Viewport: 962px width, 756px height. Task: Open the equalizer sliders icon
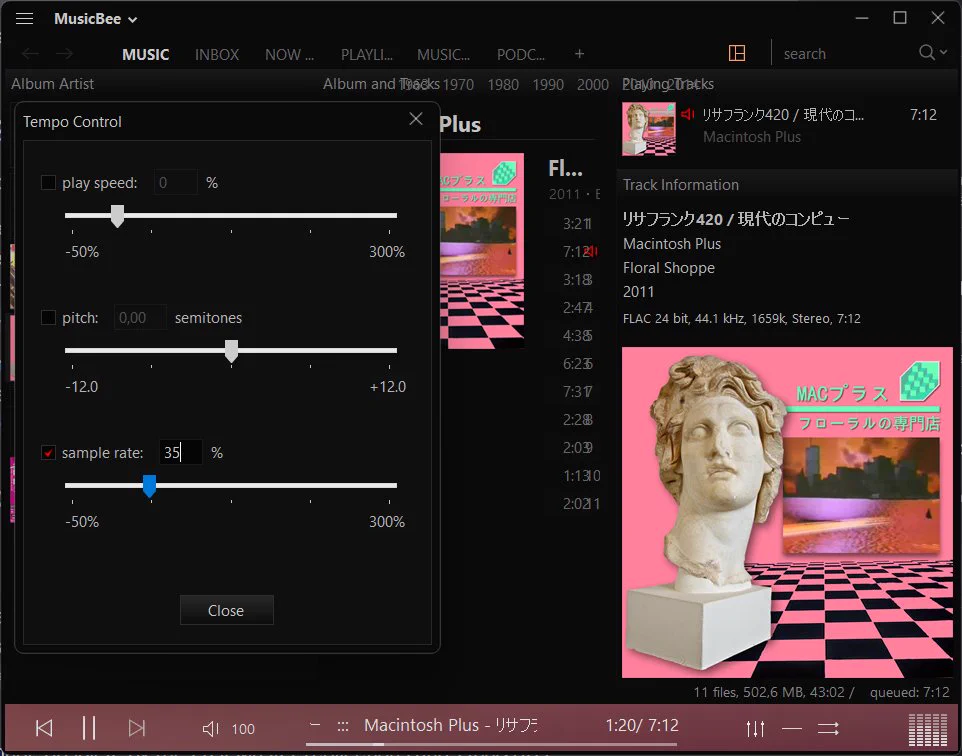coord(755,728)
